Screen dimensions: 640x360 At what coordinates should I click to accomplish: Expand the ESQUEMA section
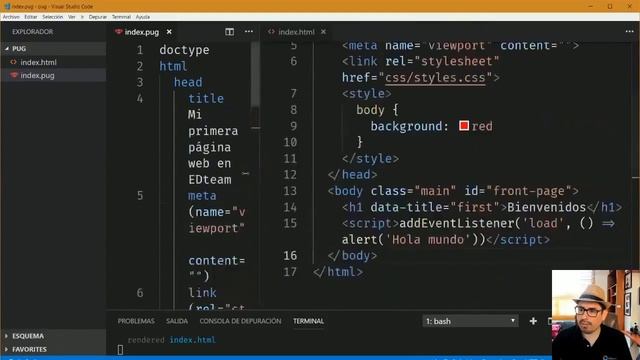(x=53, y=336)
